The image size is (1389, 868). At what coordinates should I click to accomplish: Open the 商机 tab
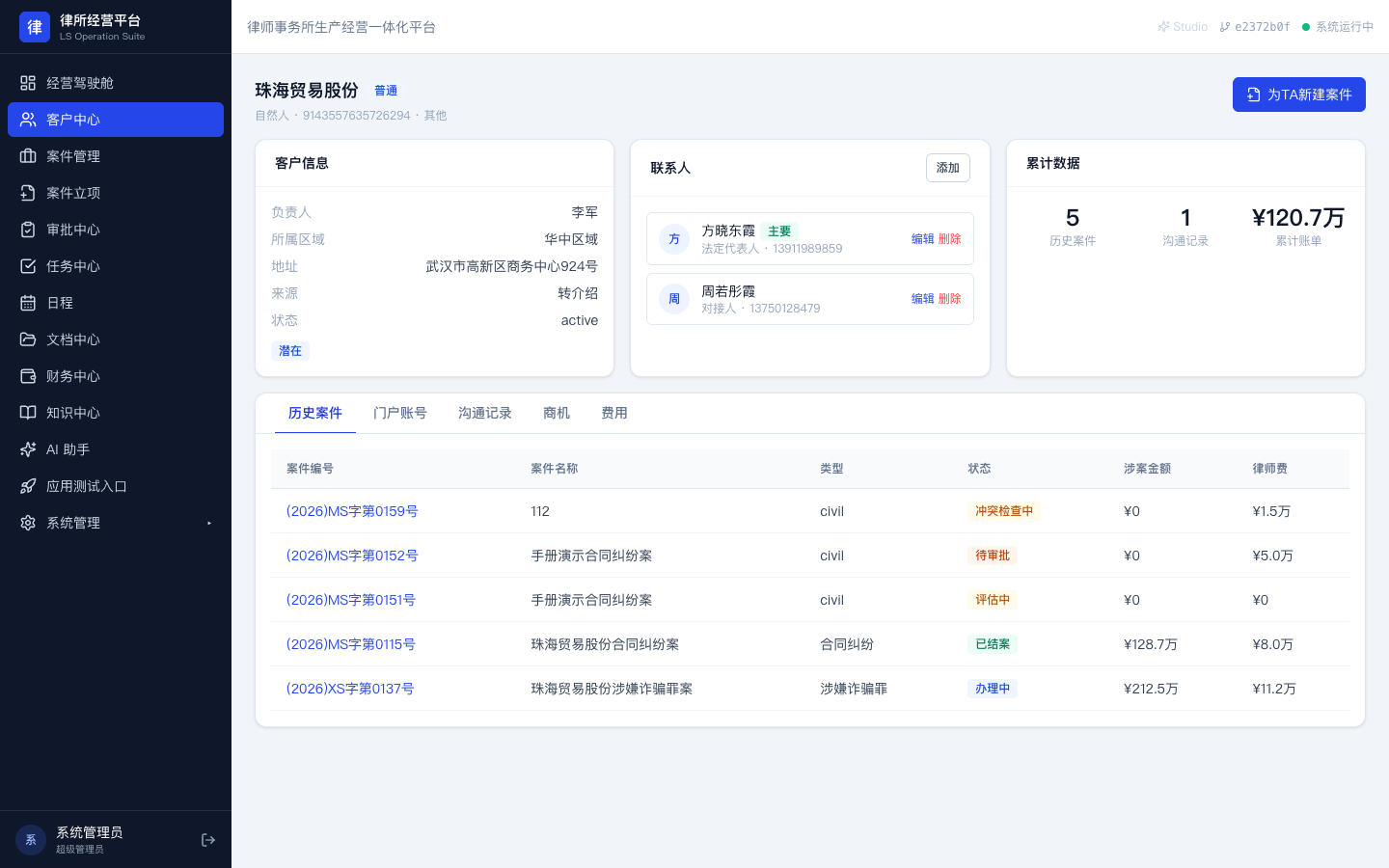coord(557,413)
